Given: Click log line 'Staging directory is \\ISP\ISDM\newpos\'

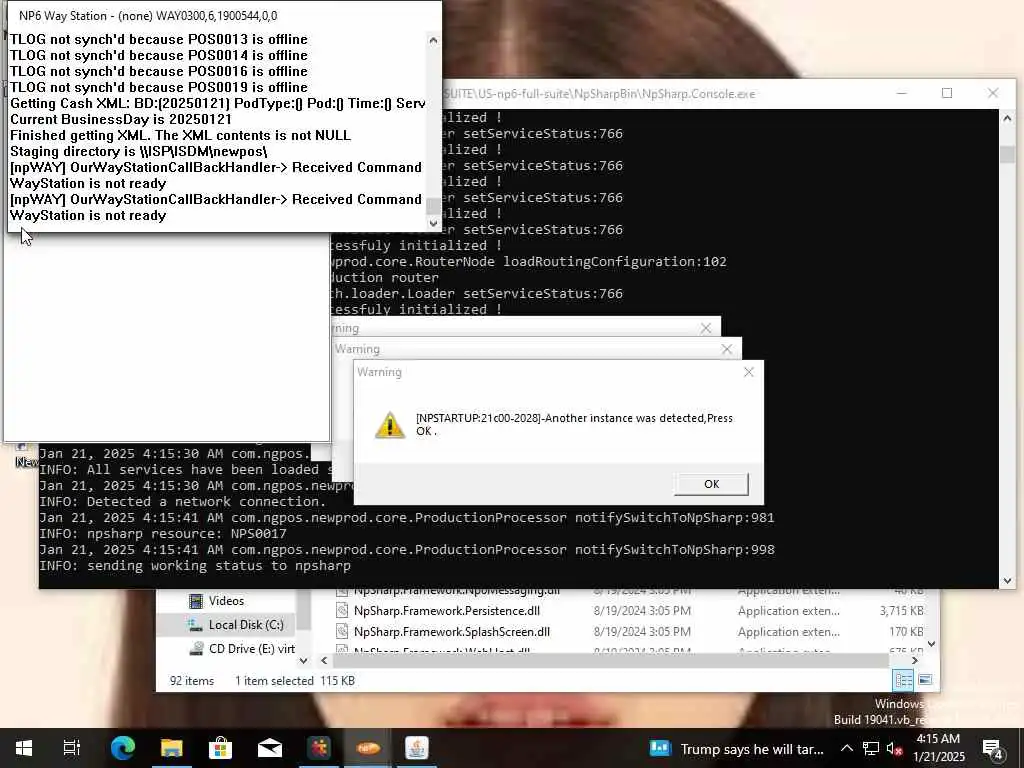Looking at the screenshot, I should click(x=138, y=152).
